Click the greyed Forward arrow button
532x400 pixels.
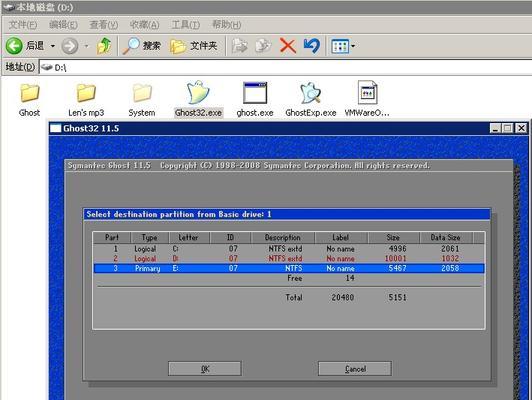70,46
